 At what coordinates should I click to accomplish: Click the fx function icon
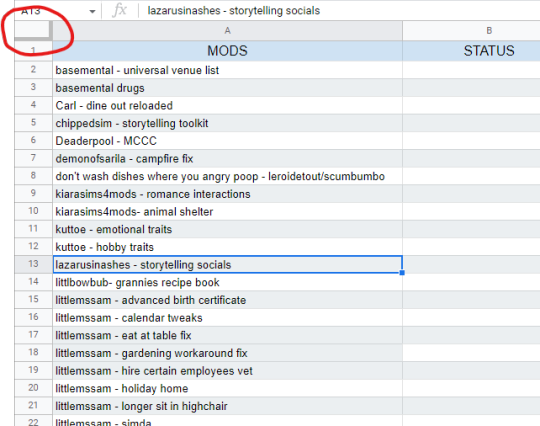(119, 10)
